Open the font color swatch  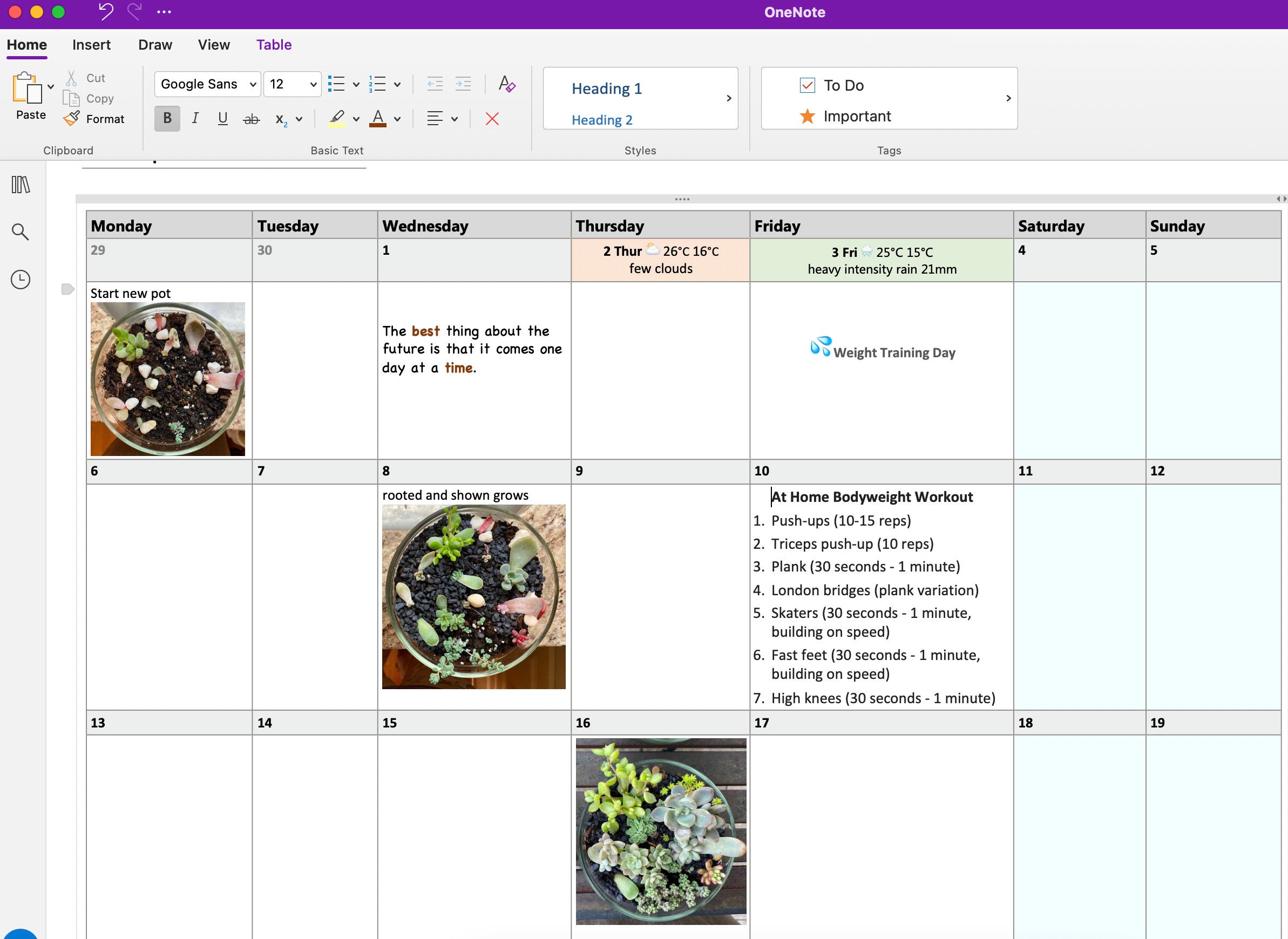(377, 119)
